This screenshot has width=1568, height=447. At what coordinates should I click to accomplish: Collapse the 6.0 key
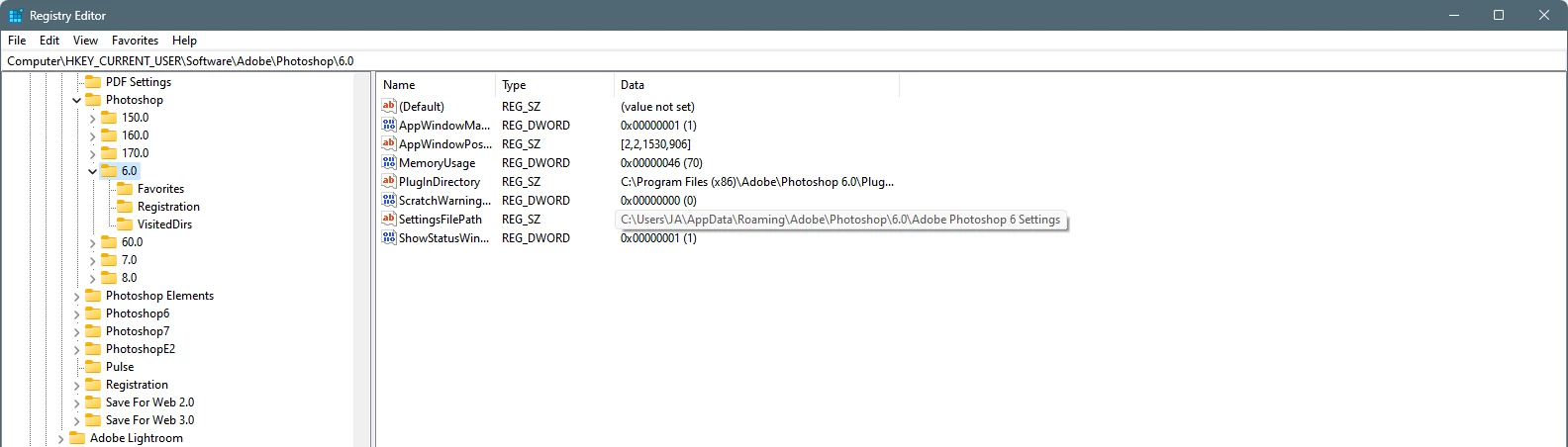tap(92, 171)
